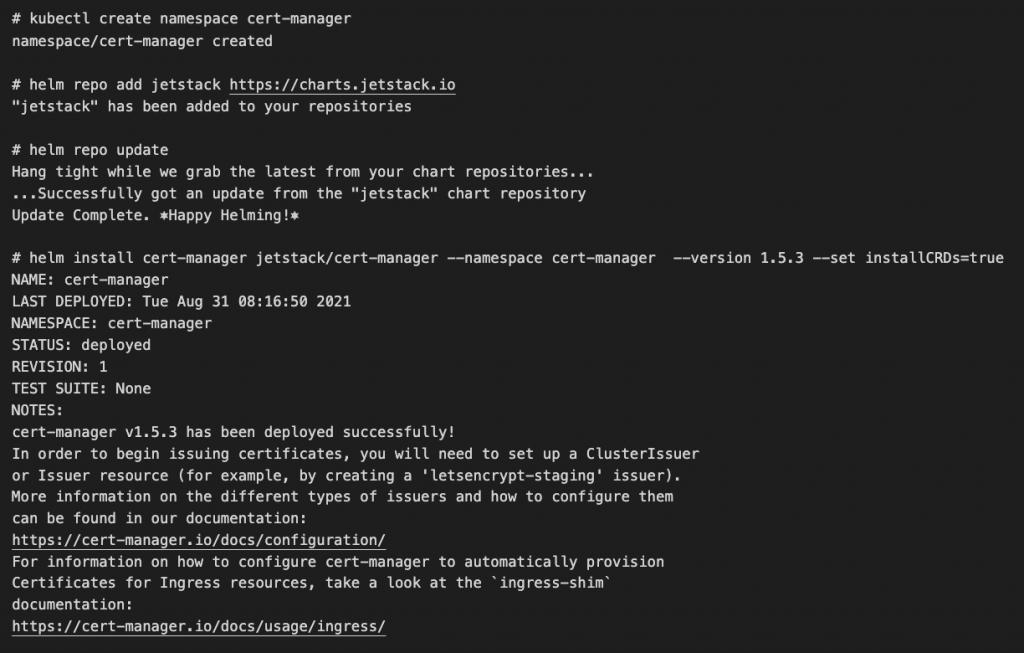
Task: Click the 'TEST SUITE: None' line
Action: (81, 388)
